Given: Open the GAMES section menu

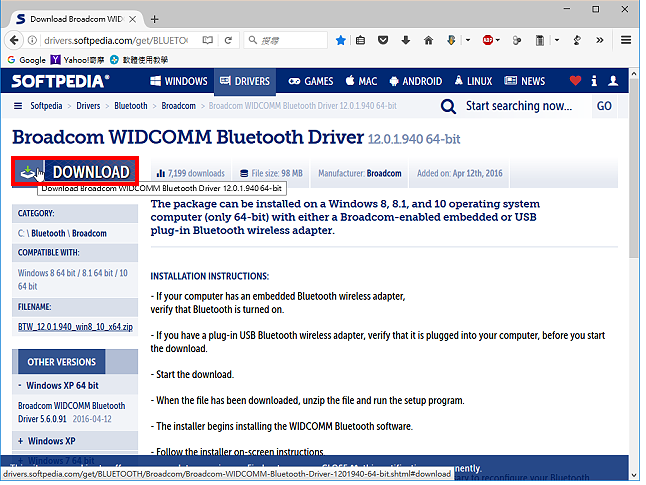Looking at the screenshot, I should coord(311,81).
